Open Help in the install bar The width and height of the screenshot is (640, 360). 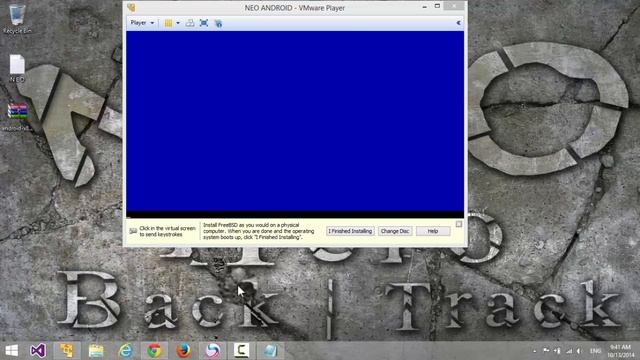pos(433,231)
